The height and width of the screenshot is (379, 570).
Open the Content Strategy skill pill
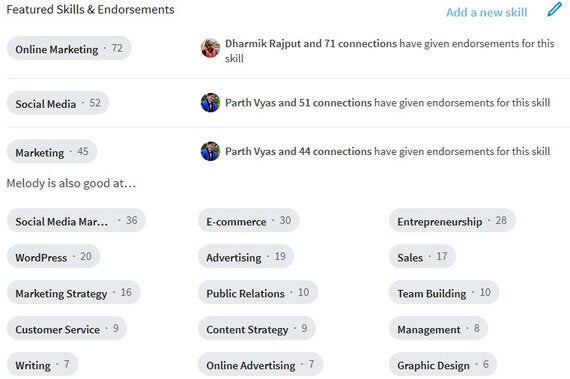click(x=257, y=328)
